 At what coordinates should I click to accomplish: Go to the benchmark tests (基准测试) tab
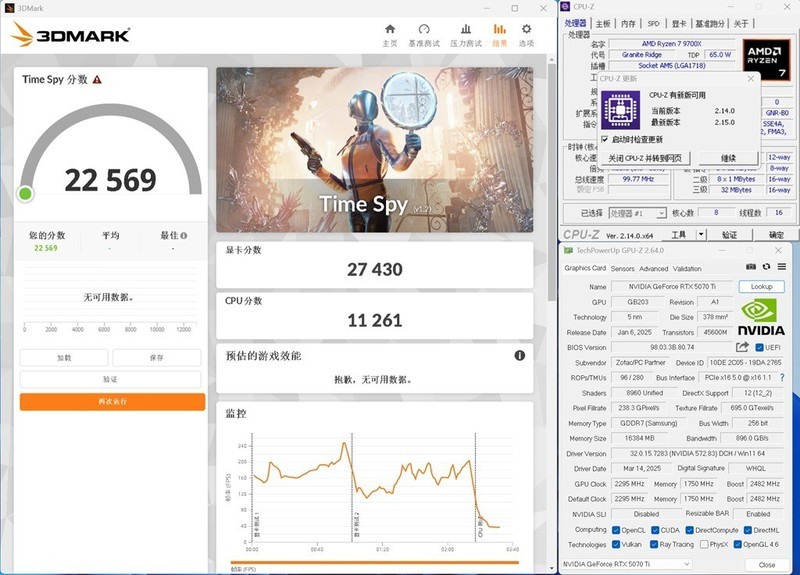point(424,35)
